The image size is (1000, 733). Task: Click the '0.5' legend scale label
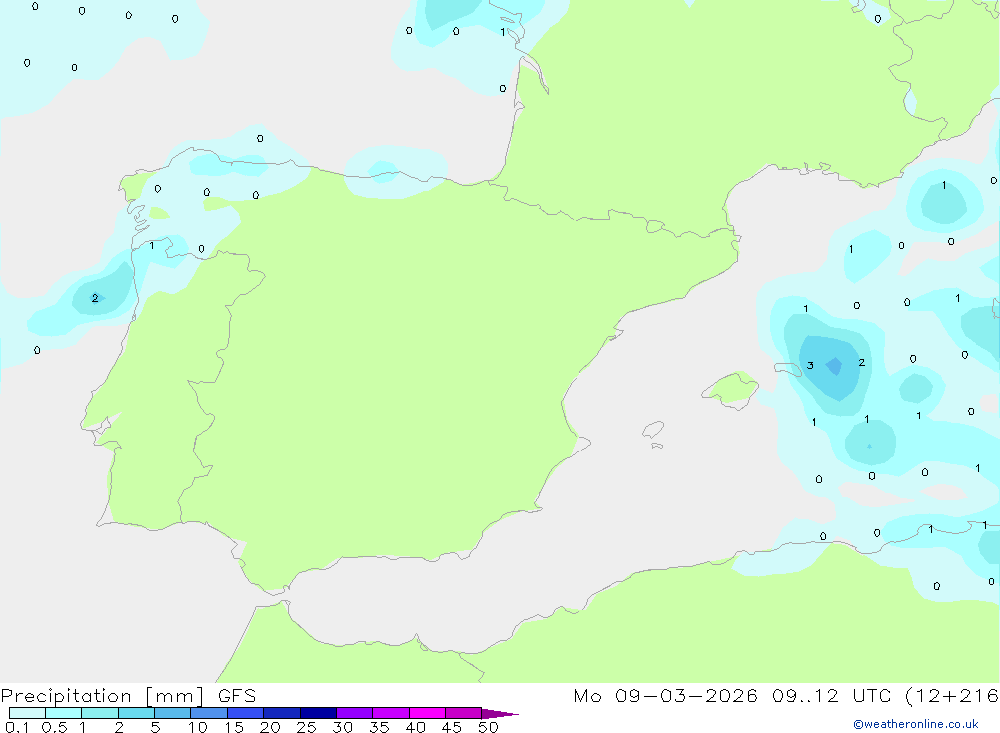pos(55,727)
